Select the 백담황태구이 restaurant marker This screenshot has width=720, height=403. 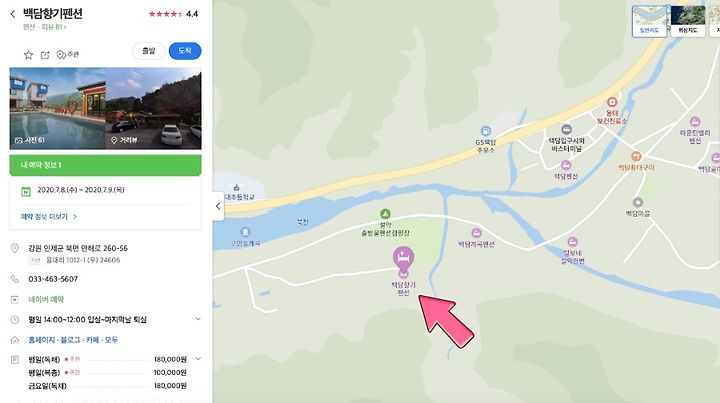tap(636, 157)
